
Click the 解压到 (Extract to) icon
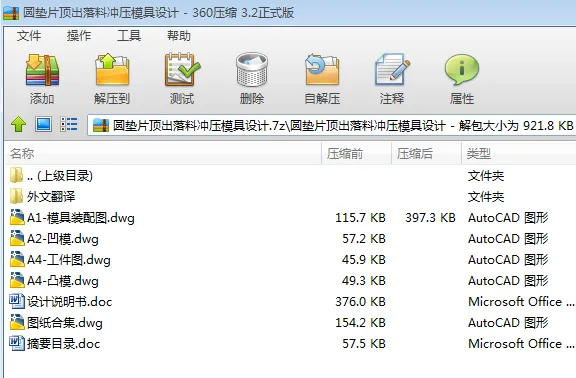[112, 70]
